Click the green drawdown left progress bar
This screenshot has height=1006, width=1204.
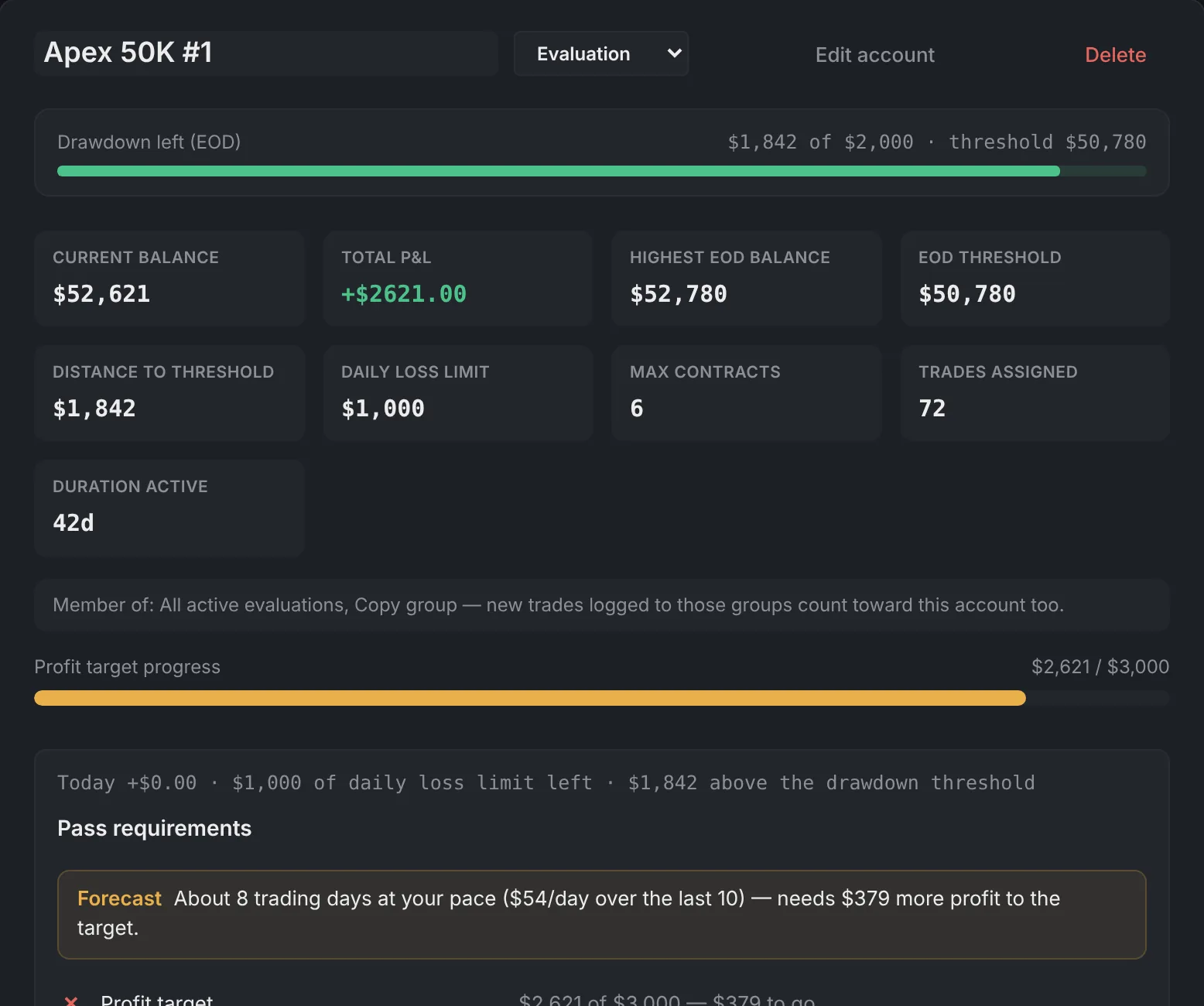602,171
